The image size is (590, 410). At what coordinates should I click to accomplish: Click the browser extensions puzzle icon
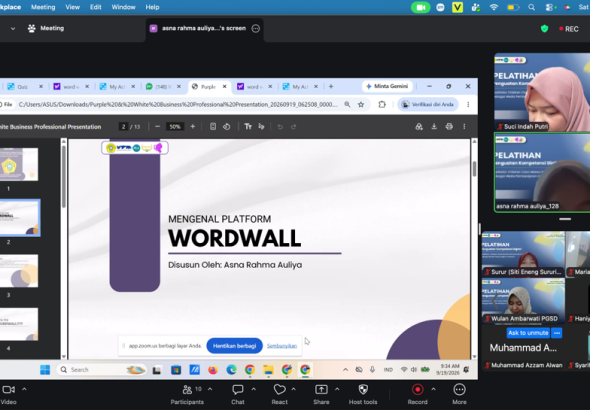[x=382, y=105]
